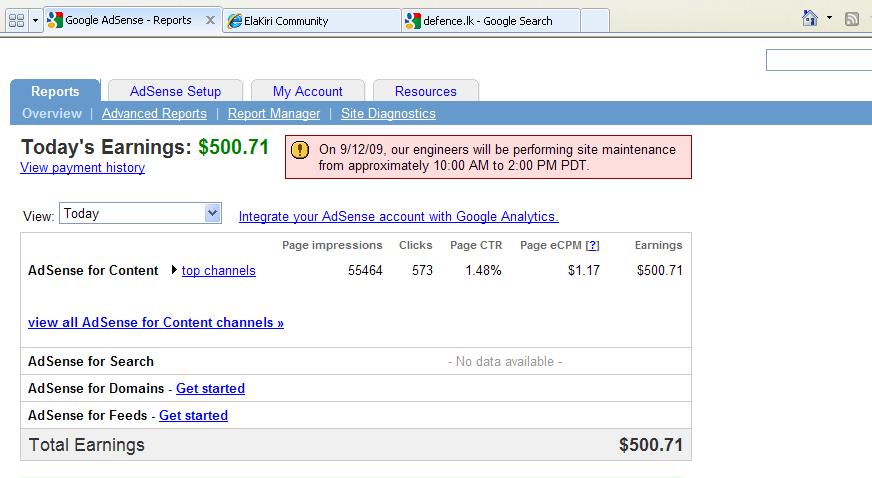
Task: Click the search input field at top right
Action: [819, 60]
